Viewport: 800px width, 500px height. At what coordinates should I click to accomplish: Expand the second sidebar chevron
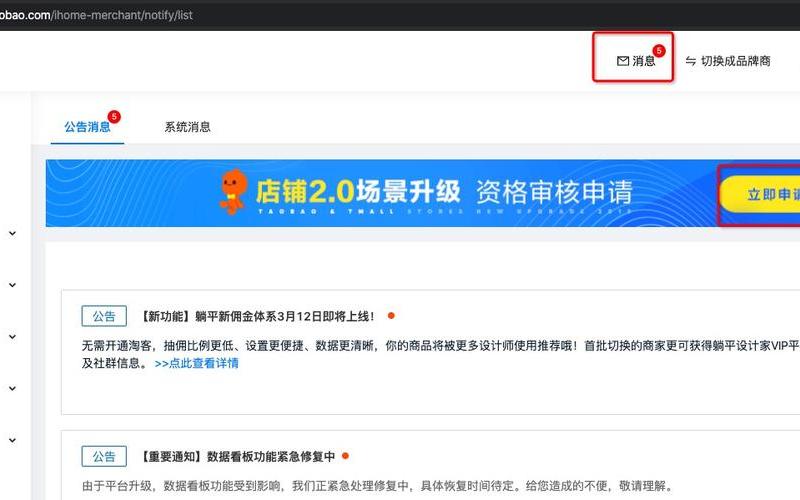click(12, 285)
